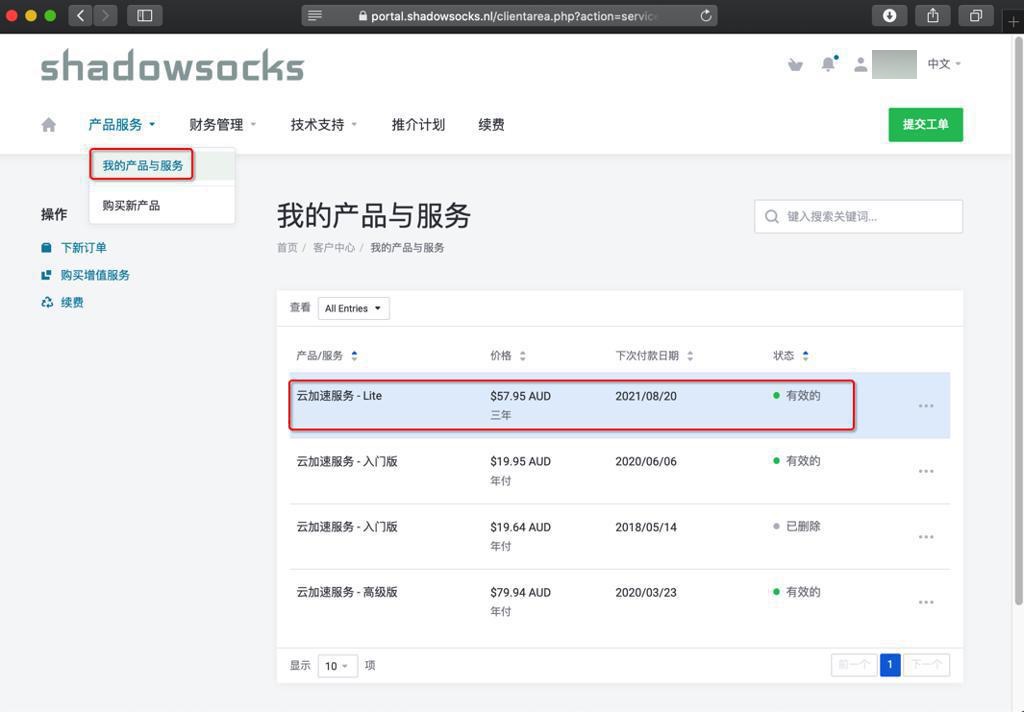Click 首页 breadcrumb link
Viewport: 1024px width, 712px height.
click(x=287, y=248)
